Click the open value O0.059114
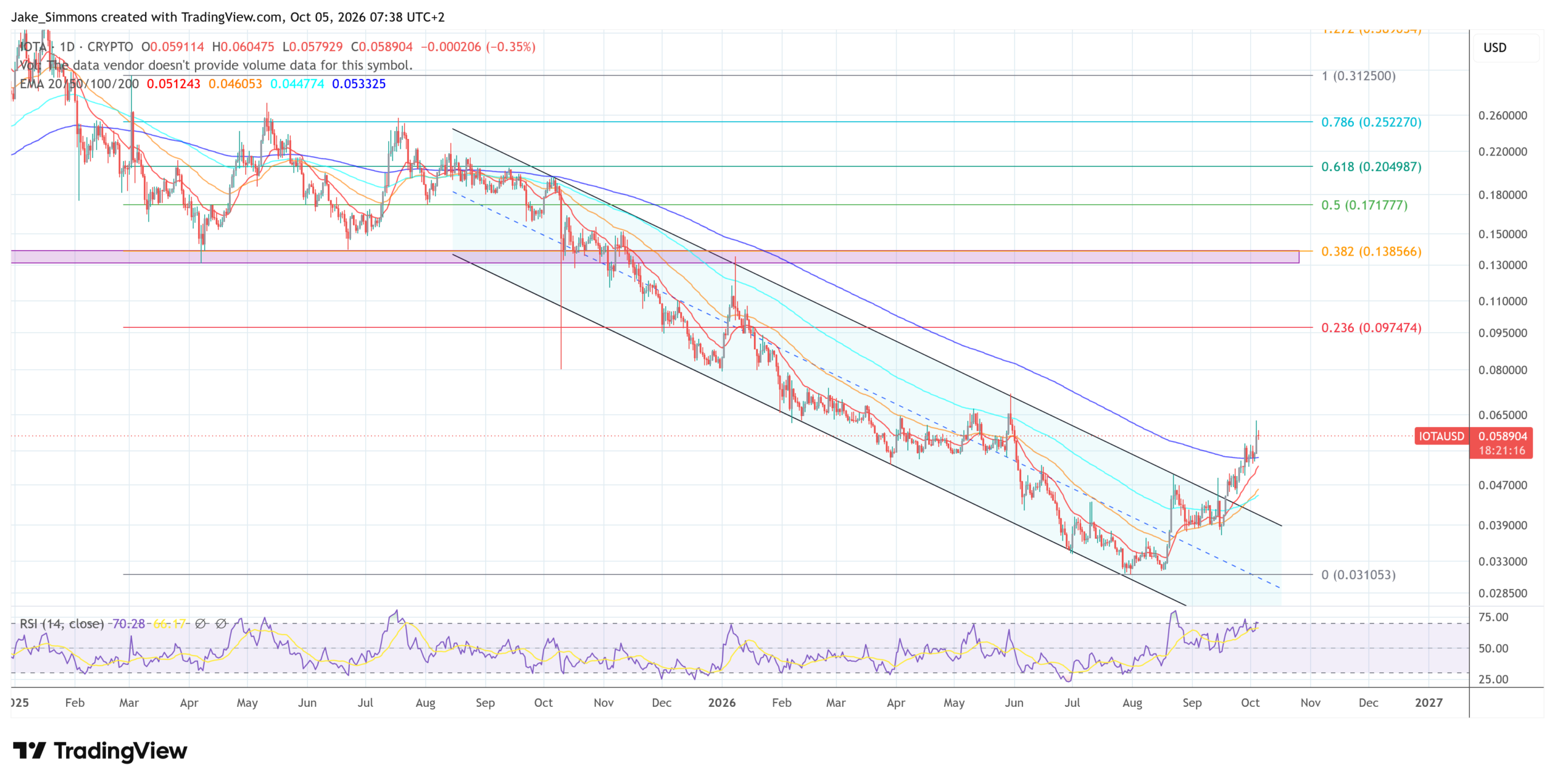Screen dimensions: 1555x784 coord(173,47)
